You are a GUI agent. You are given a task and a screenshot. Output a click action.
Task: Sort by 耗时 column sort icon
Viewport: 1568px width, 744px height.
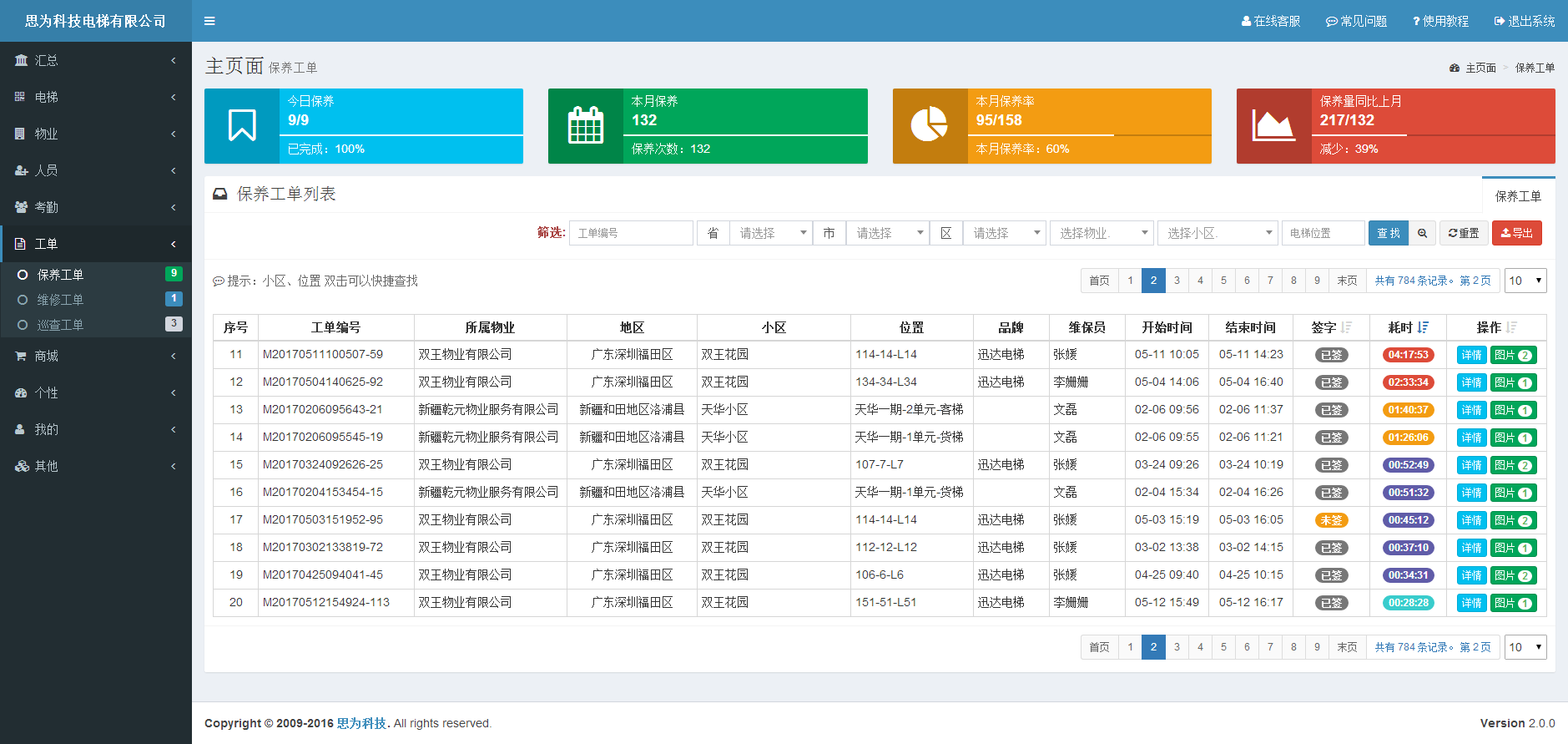(x=1423, y=327)
